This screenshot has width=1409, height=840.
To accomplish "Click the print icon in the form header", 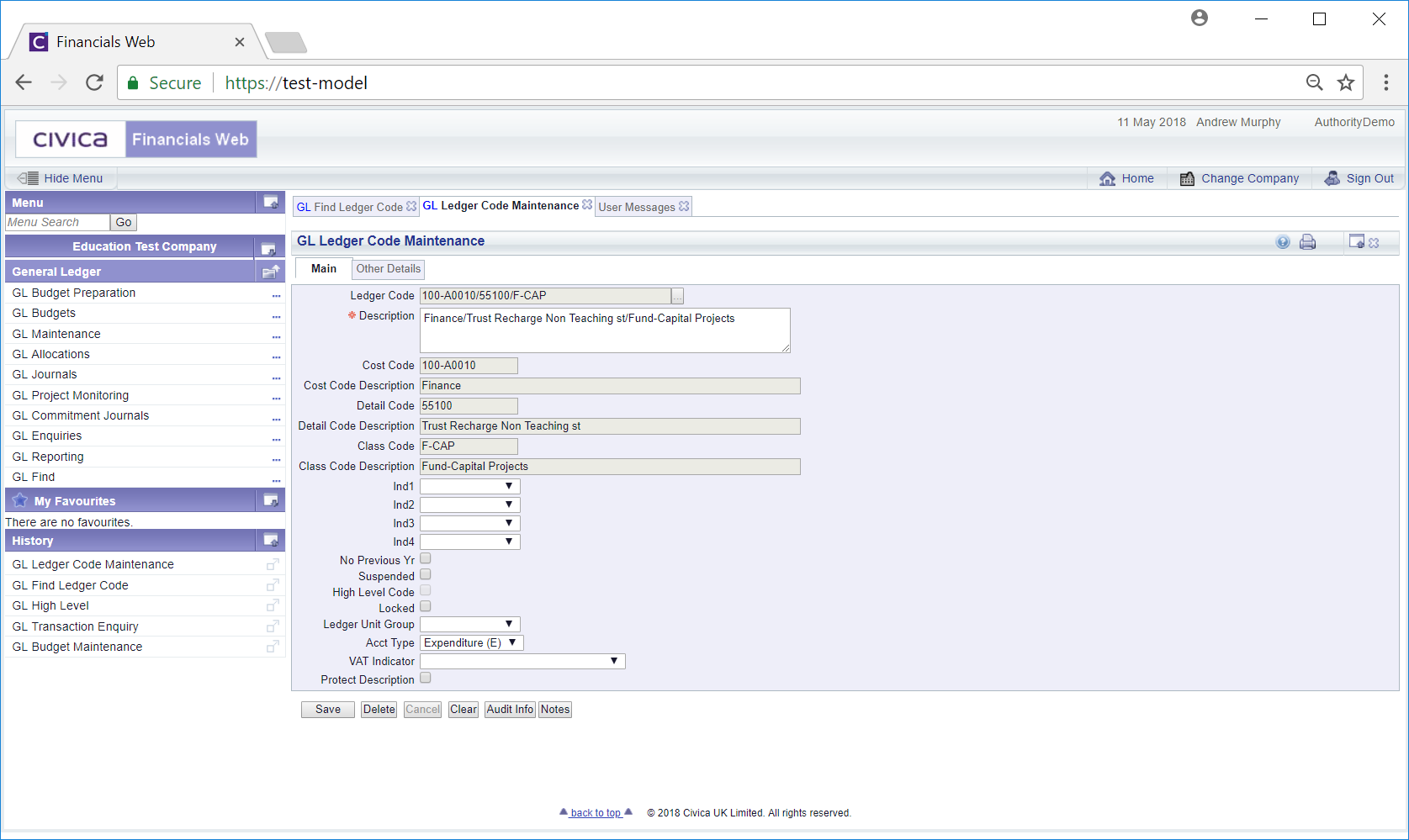I will click(1307, 242).
